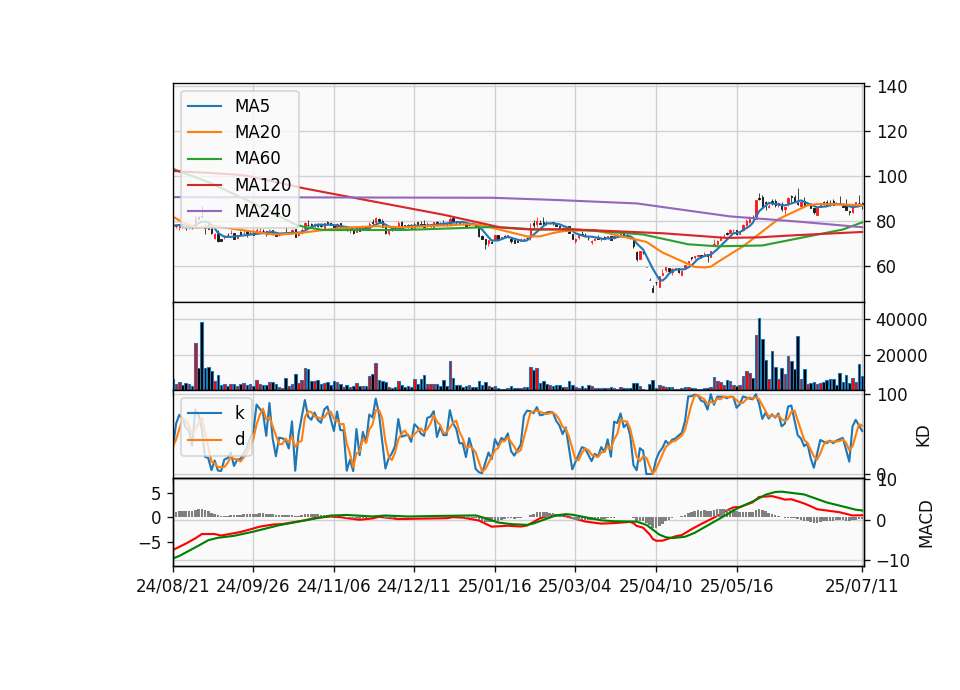The image size is (960, 690).
Task: Select the red MA120 legend line sample
Action: pos(204,185)
